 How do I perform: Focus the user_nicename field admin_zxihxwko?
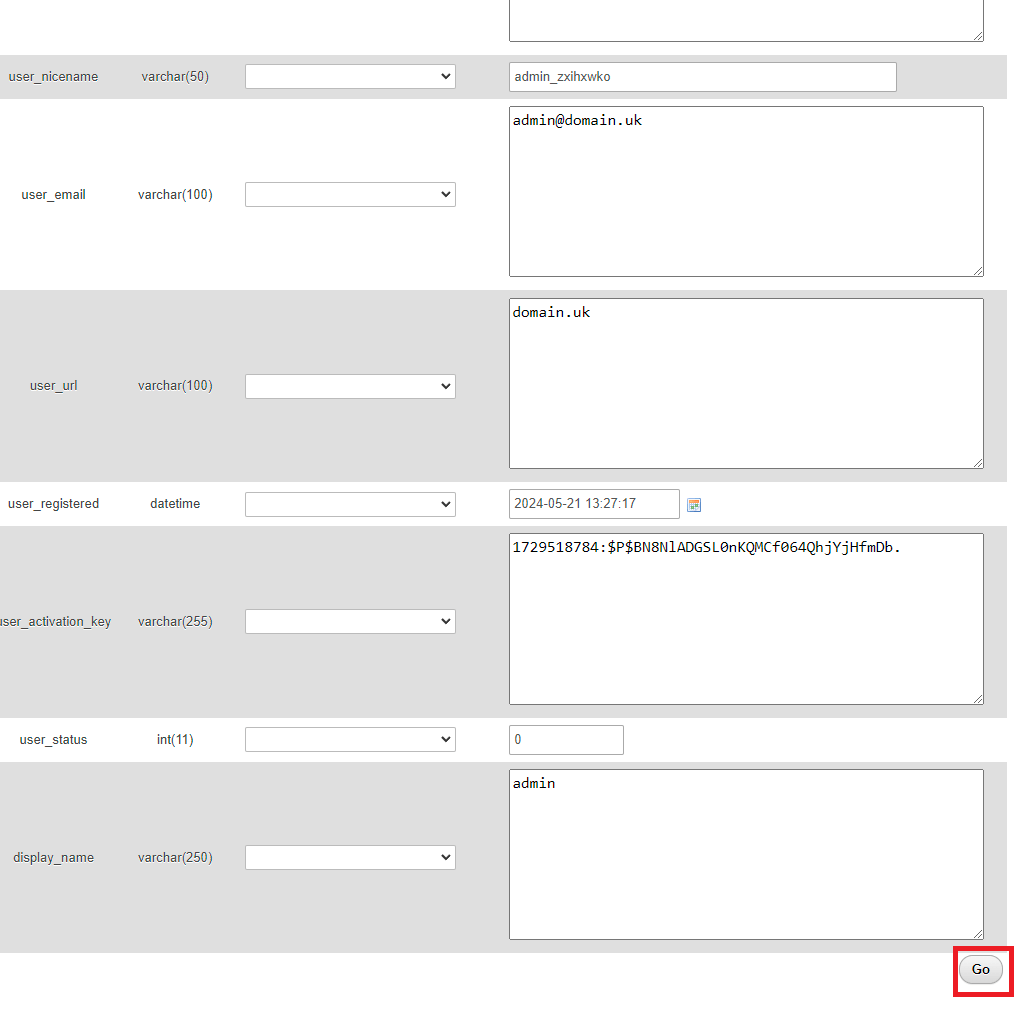(703, 77)
